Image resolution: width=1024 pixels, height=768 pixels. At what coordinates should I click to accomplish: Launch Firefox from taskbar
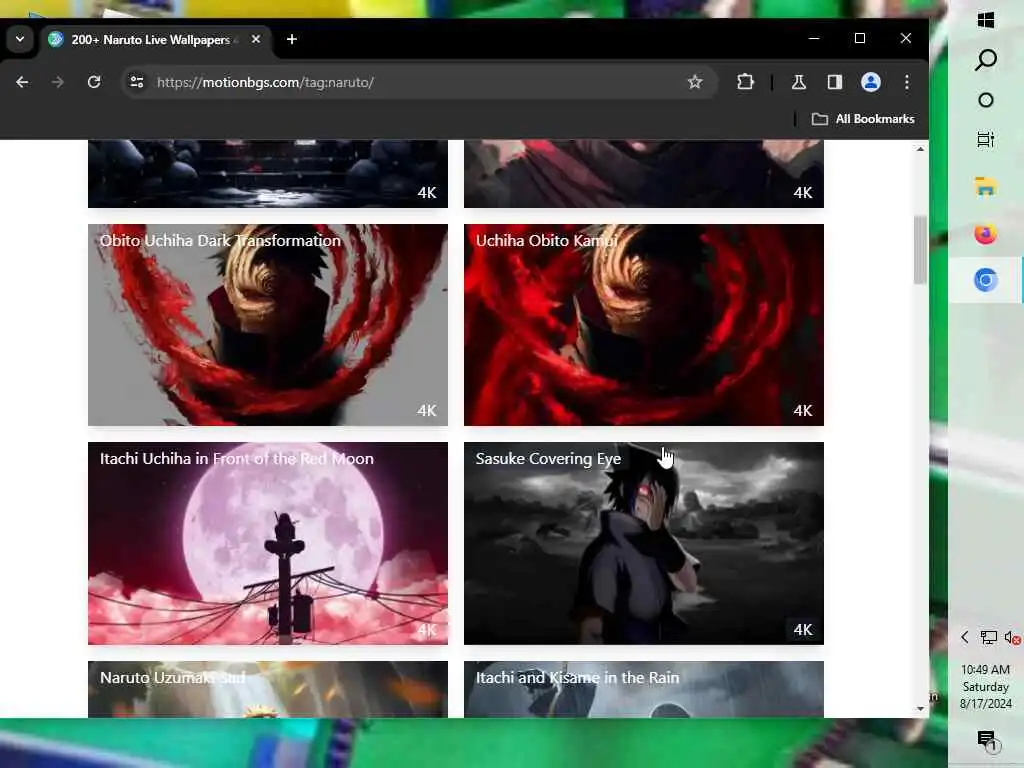[x=985, y=233]
